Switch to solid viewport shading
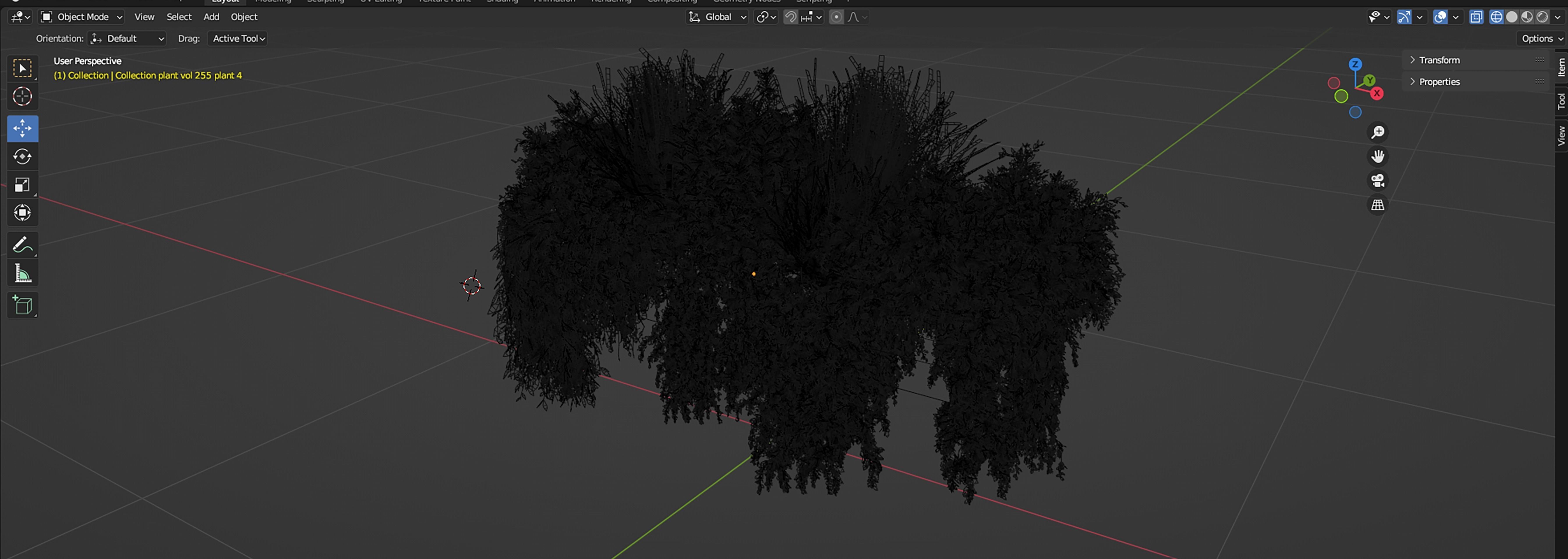The width and height of the screenshot is (1568, 559). click(x=1512, y=17)
